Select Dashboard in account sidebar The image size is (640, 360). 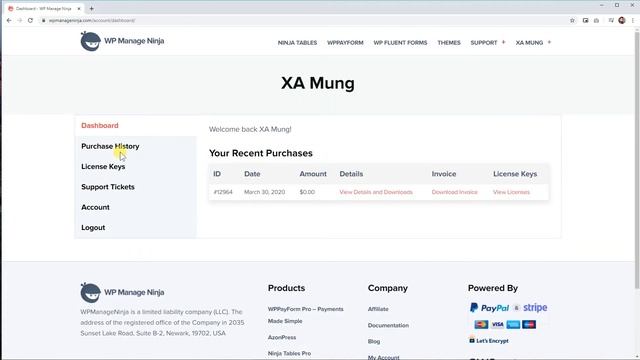[x=100, y=126]
